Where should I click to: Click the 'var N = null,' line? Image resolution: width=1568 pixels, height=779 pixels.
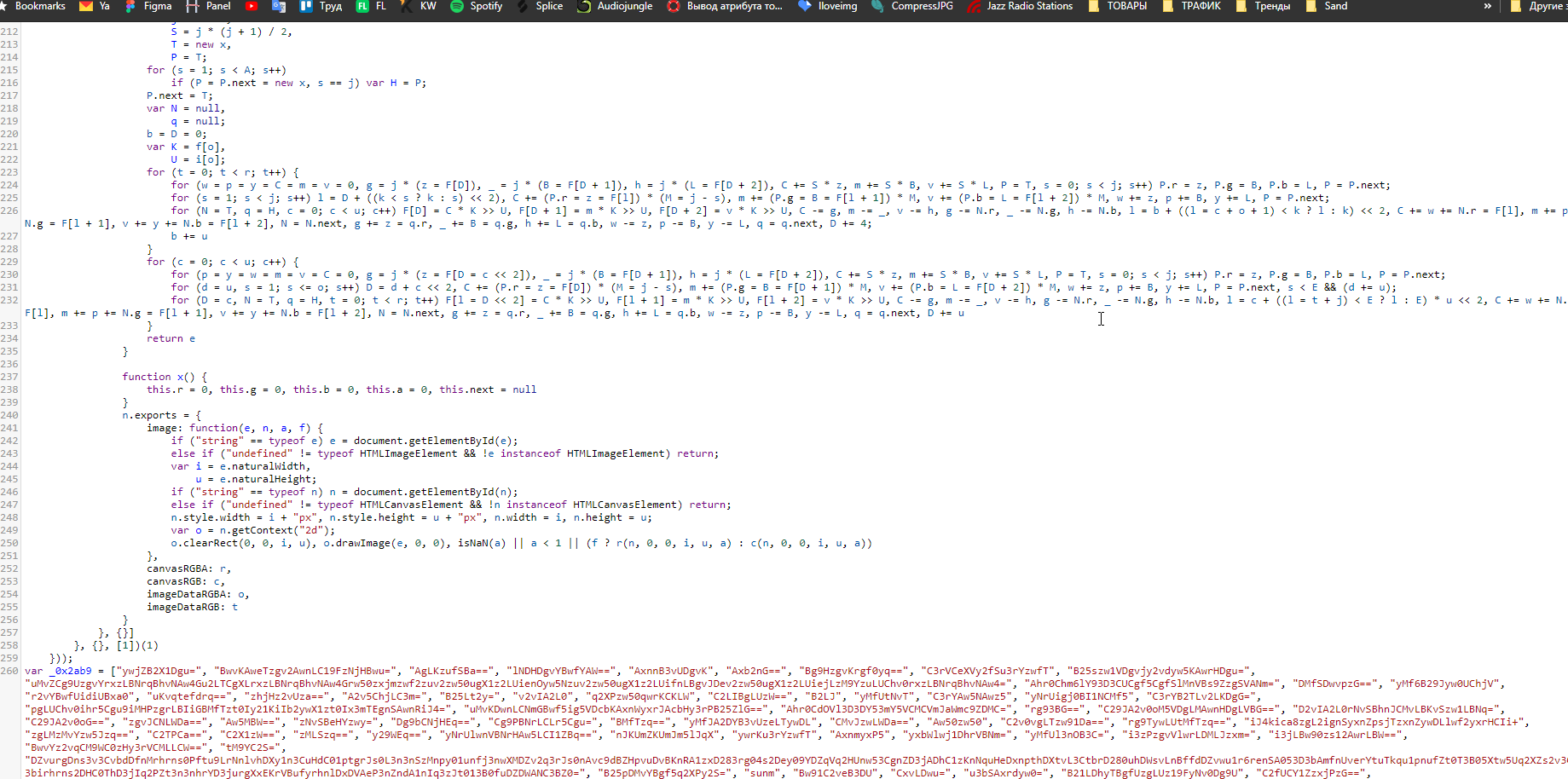point(186,108)
